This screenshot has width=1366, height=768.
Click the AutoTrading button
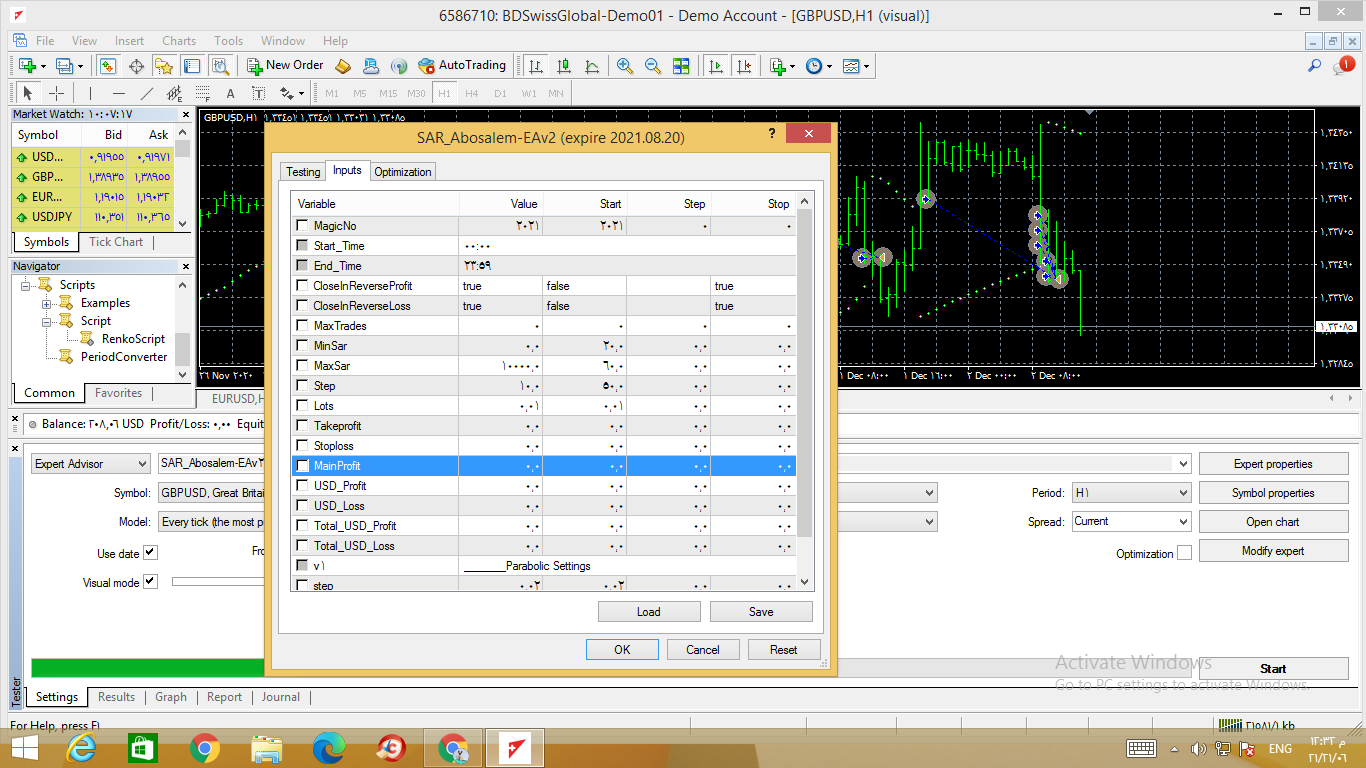(x=462, y=66)
